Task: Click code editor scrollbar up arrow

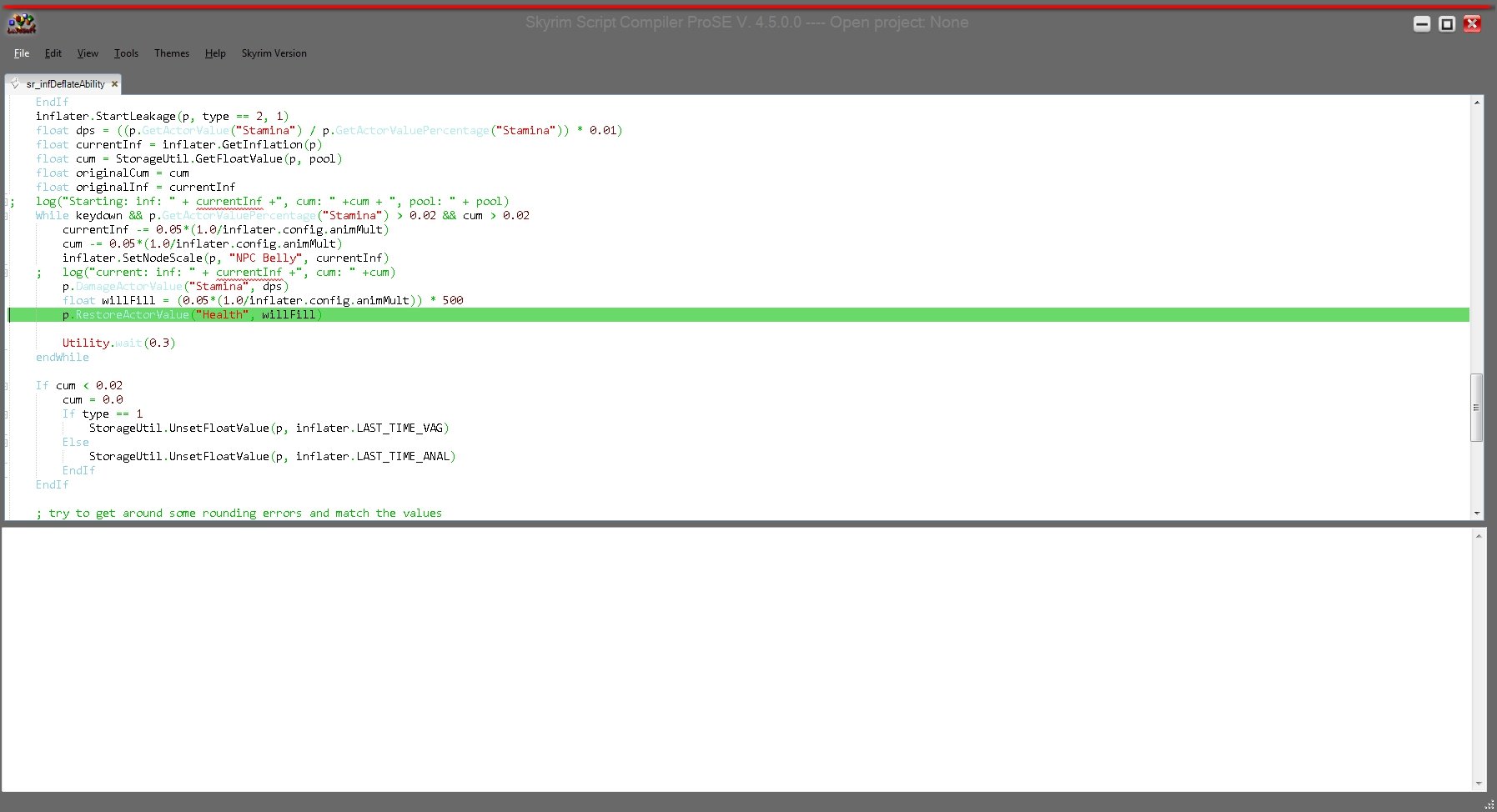Action: click(1477, 102)
